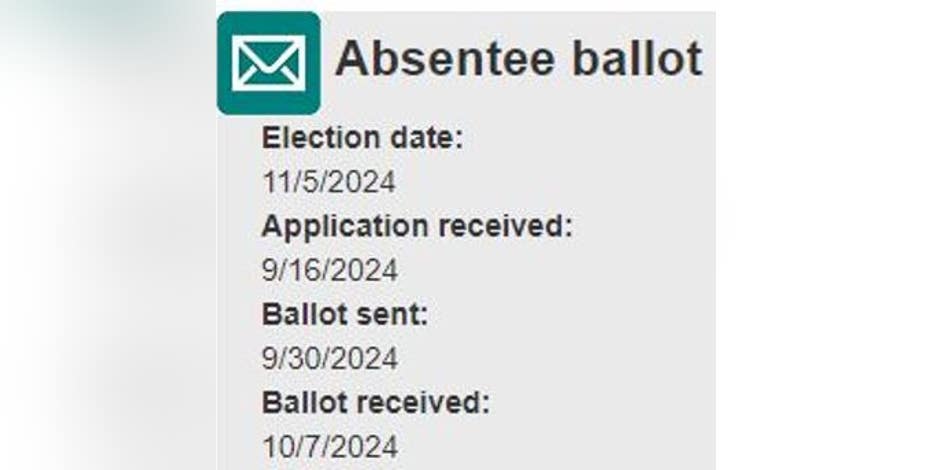Select the "Ballot sent:" label
The width and height of the screenshot is (932, 470).
pos(344,314)
